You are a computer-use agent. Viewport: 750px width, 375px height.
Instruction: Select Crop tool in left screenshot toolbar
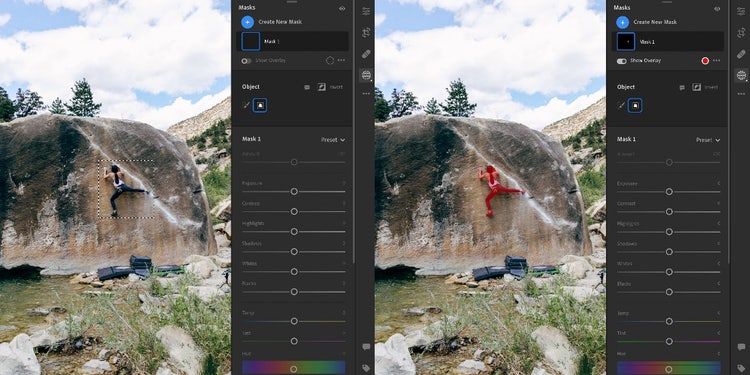tap(366, 33)
